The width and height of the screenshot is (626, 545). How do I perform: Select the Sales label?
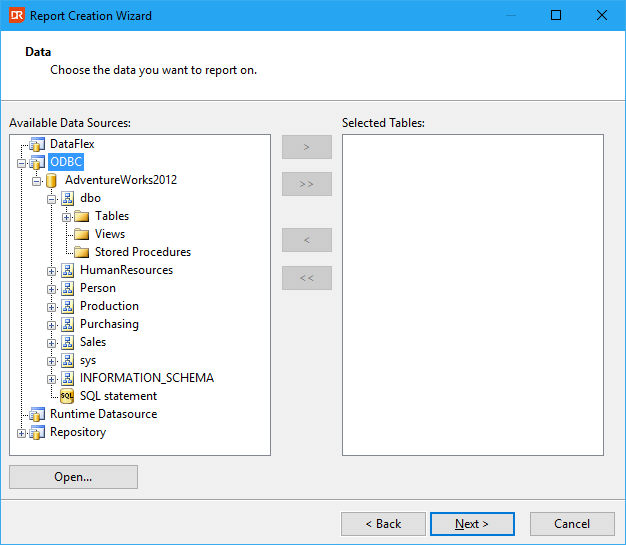[93, 342]
